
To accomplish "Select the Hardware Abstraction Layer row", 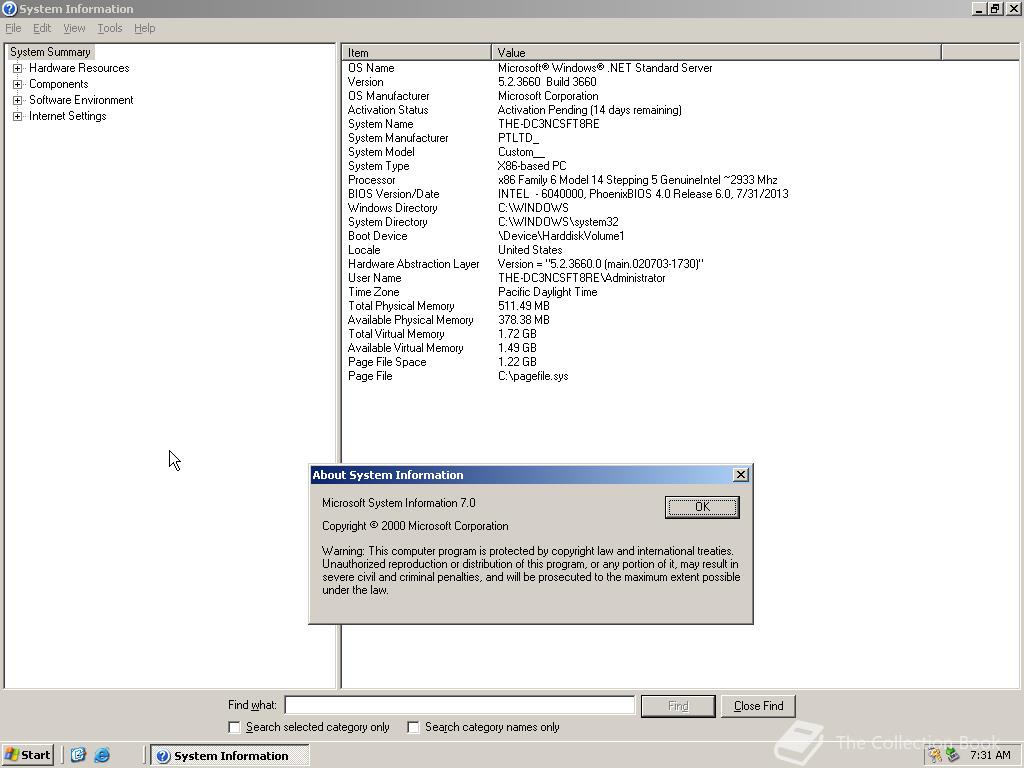I will point(679,264).
